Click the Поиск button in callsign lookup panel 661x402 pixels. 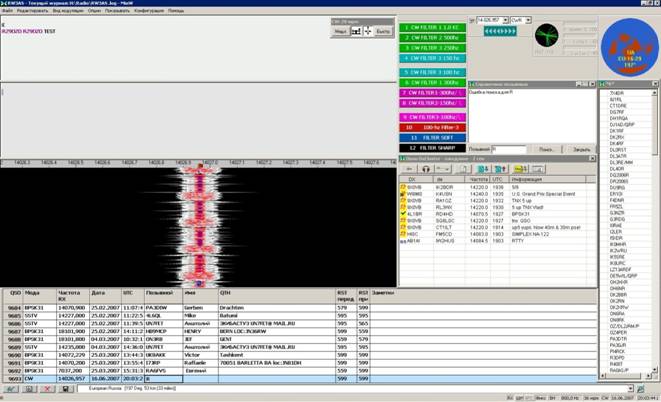point(547,149)
